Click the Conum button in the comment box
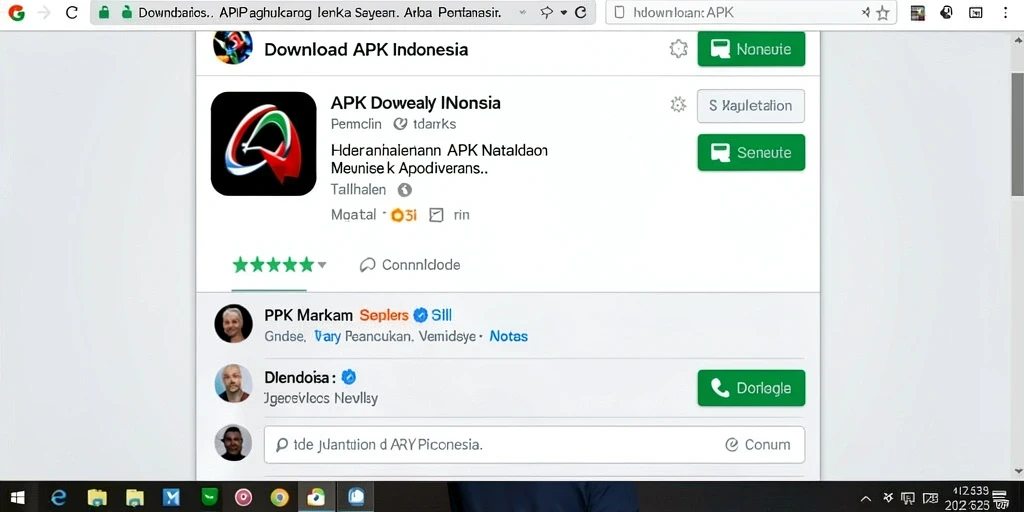Viewport: 1024px width, 512px height. (x=758, y=445)
